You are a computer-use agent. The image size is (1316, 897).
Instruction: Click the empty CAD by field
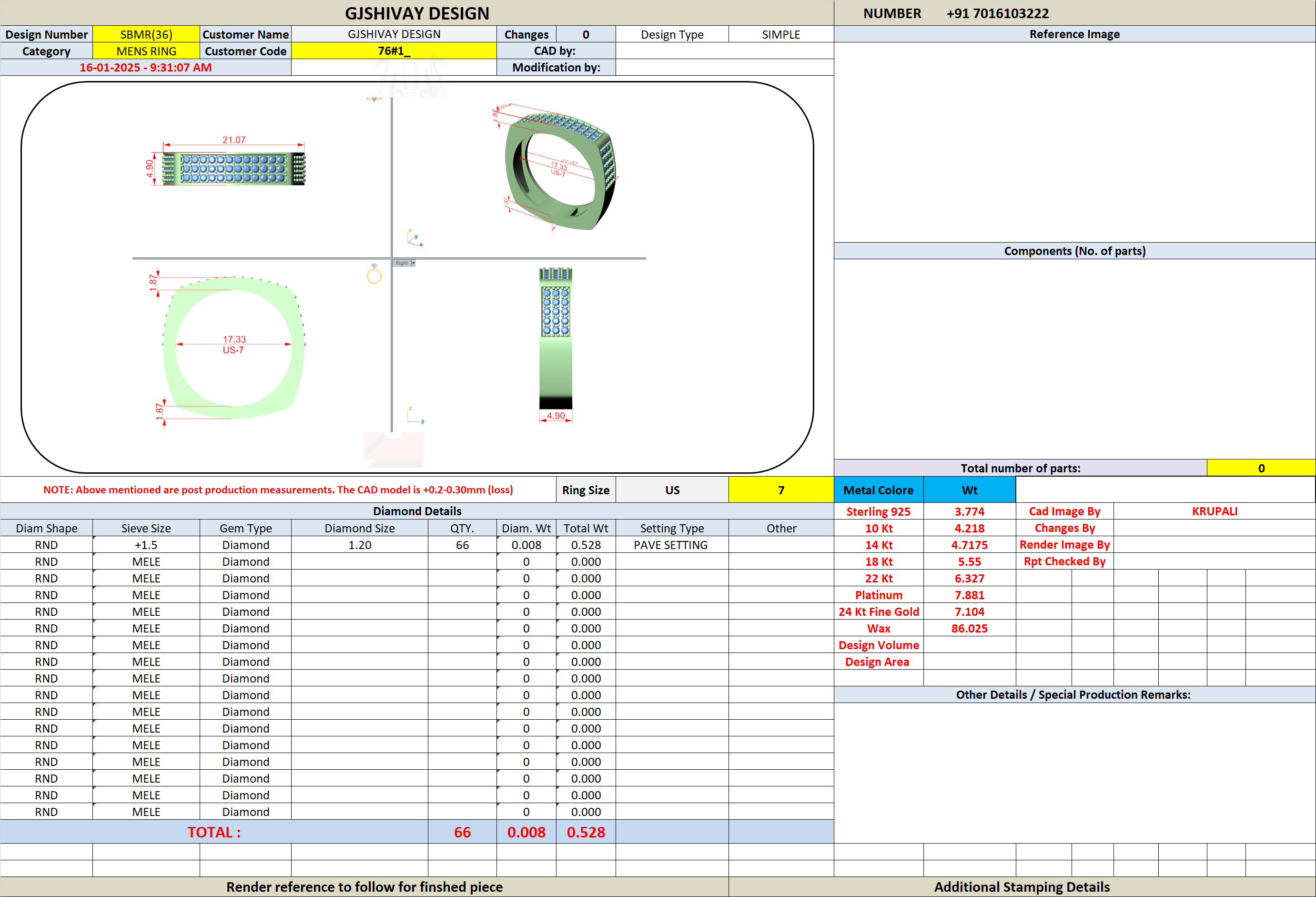click(x=724, y=51)
